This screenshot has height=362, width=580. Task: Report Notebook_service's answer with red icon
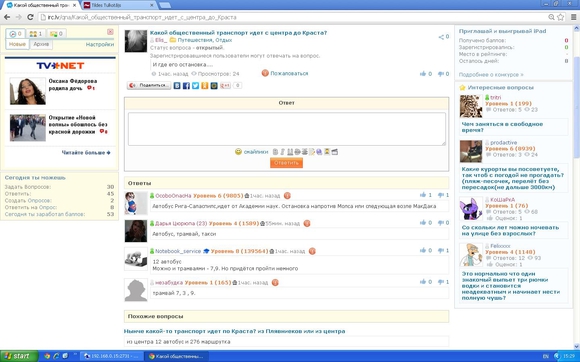(312, 251)
